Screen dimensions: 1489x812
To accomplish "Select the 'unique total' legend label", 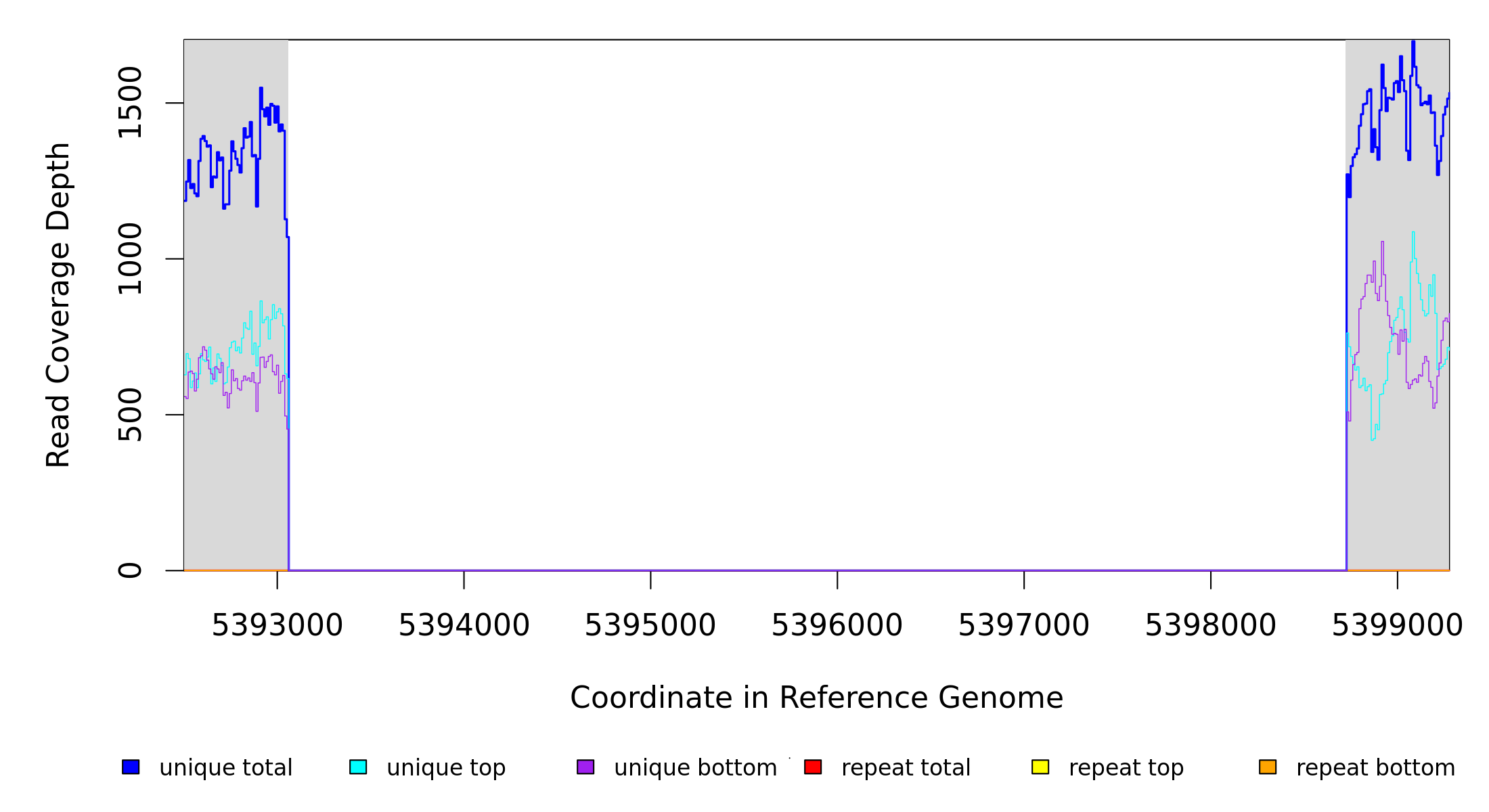I will pos(225,768).
